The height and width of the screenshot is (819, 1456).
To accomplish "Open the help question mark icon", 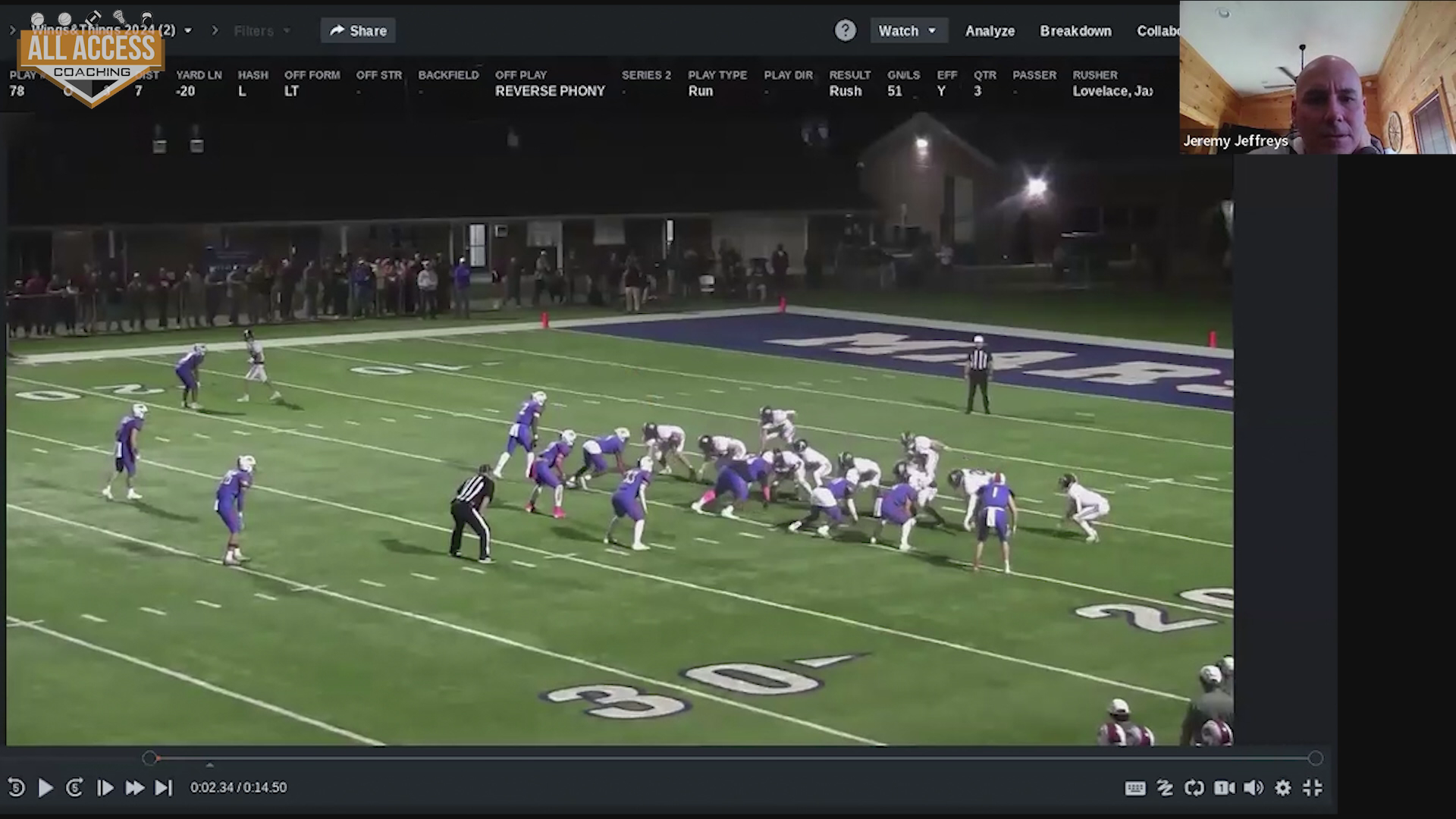I will click(846, 30).
